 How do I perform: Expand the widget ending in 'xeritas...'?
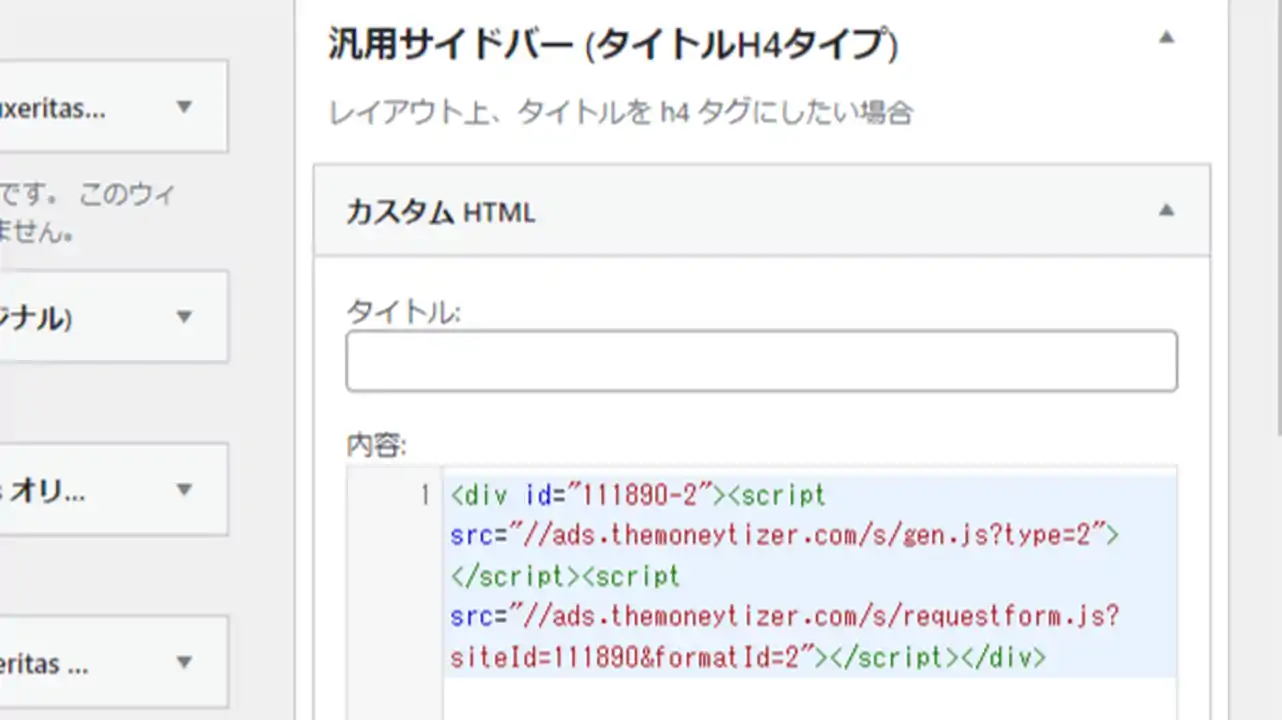click(183, 108)
